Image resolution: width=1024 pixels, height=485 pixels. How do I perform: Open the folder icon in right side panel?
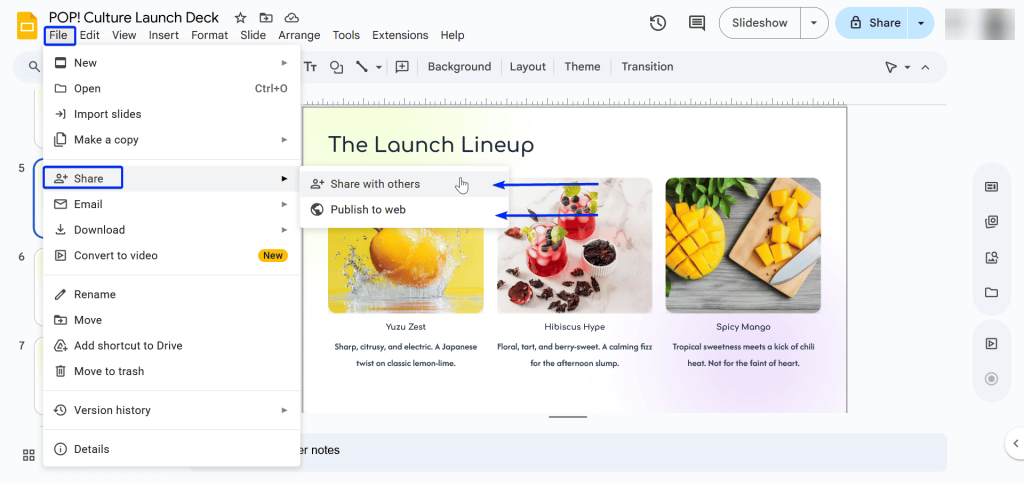pos(991,292)
